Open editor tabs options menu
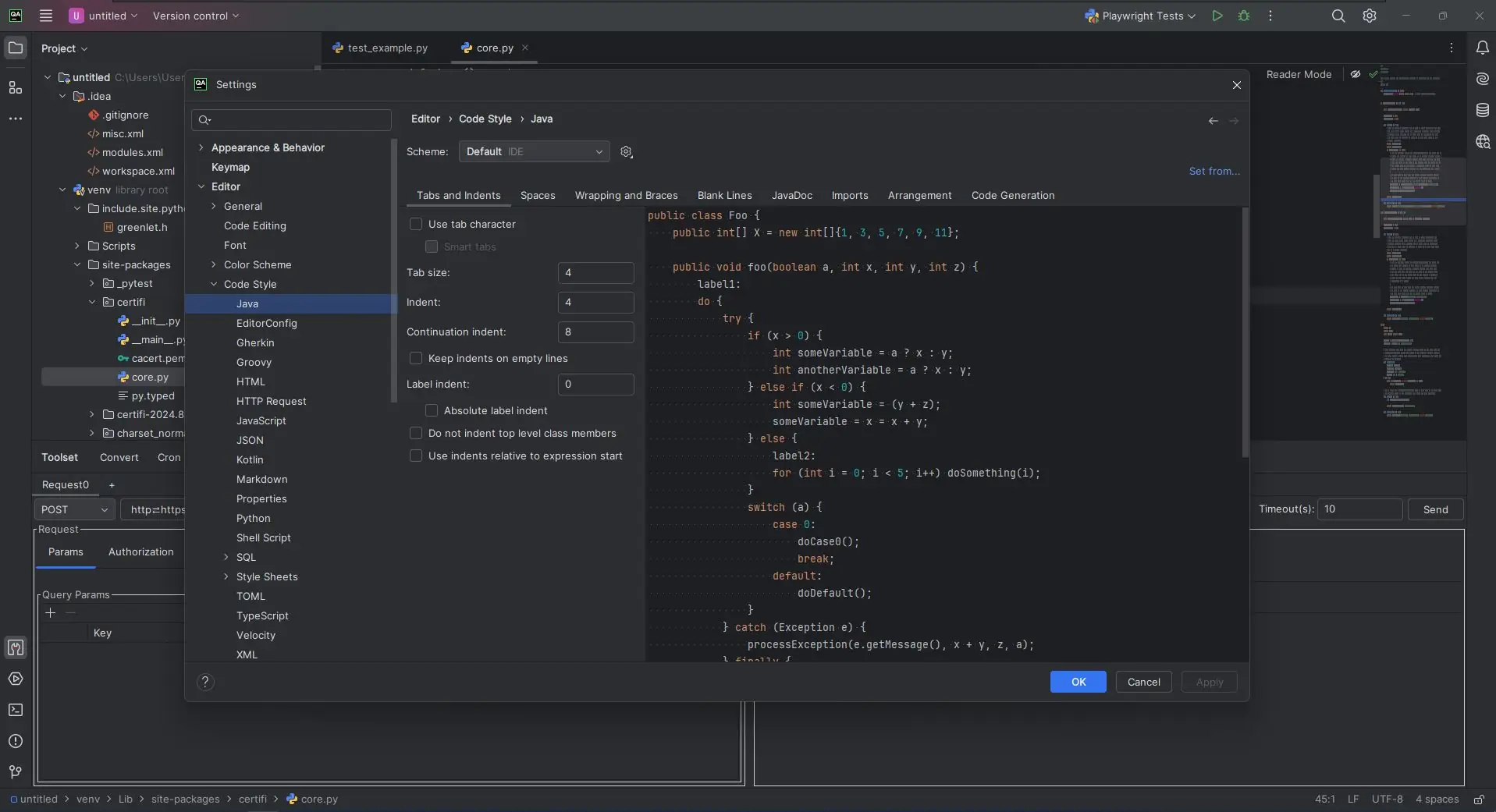The height and width of the screenshot is (812, 1496). (1452, 48)
